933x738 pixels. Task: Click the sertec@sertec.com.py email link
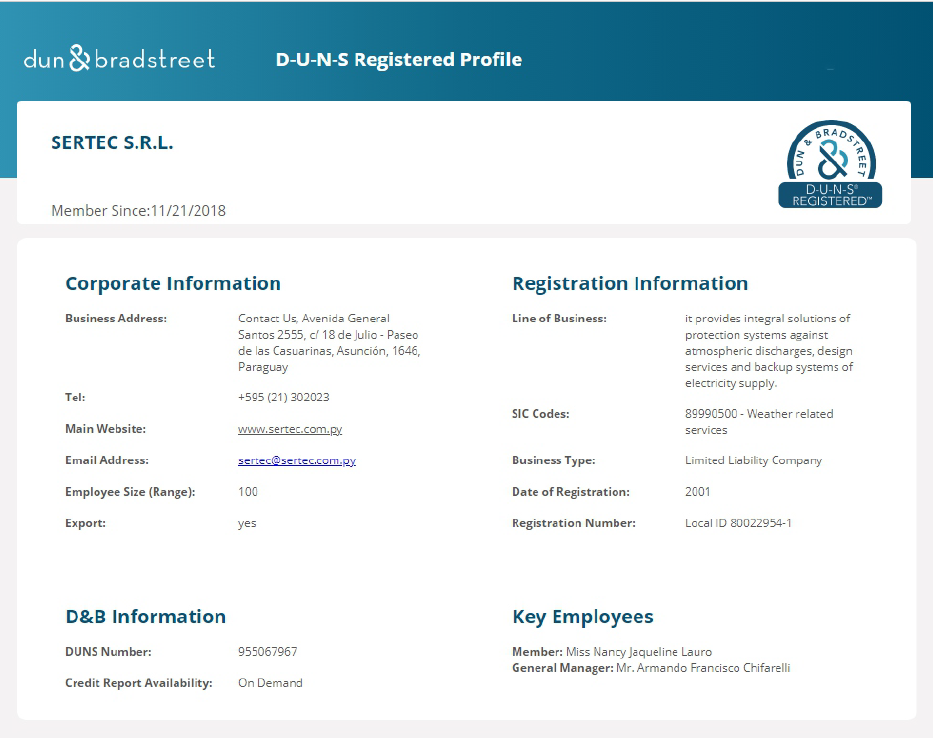pos(297,461)
